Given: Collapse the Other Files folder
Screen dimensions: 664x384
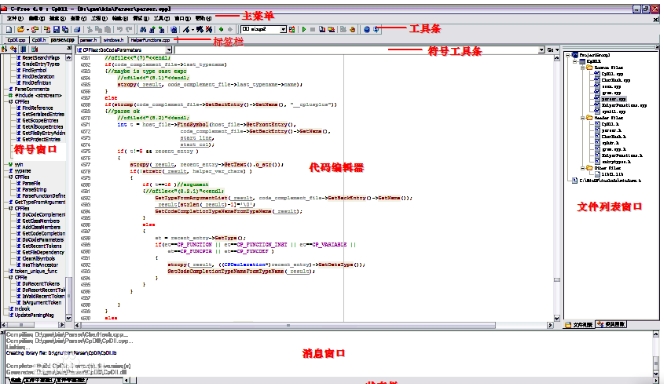Looking at the screenshot, I should 583,168.
